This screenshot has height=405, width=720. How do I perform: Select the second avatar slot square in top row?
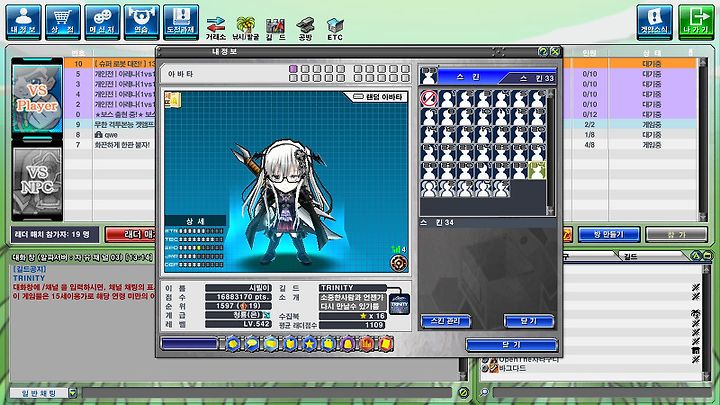point(305,69)
